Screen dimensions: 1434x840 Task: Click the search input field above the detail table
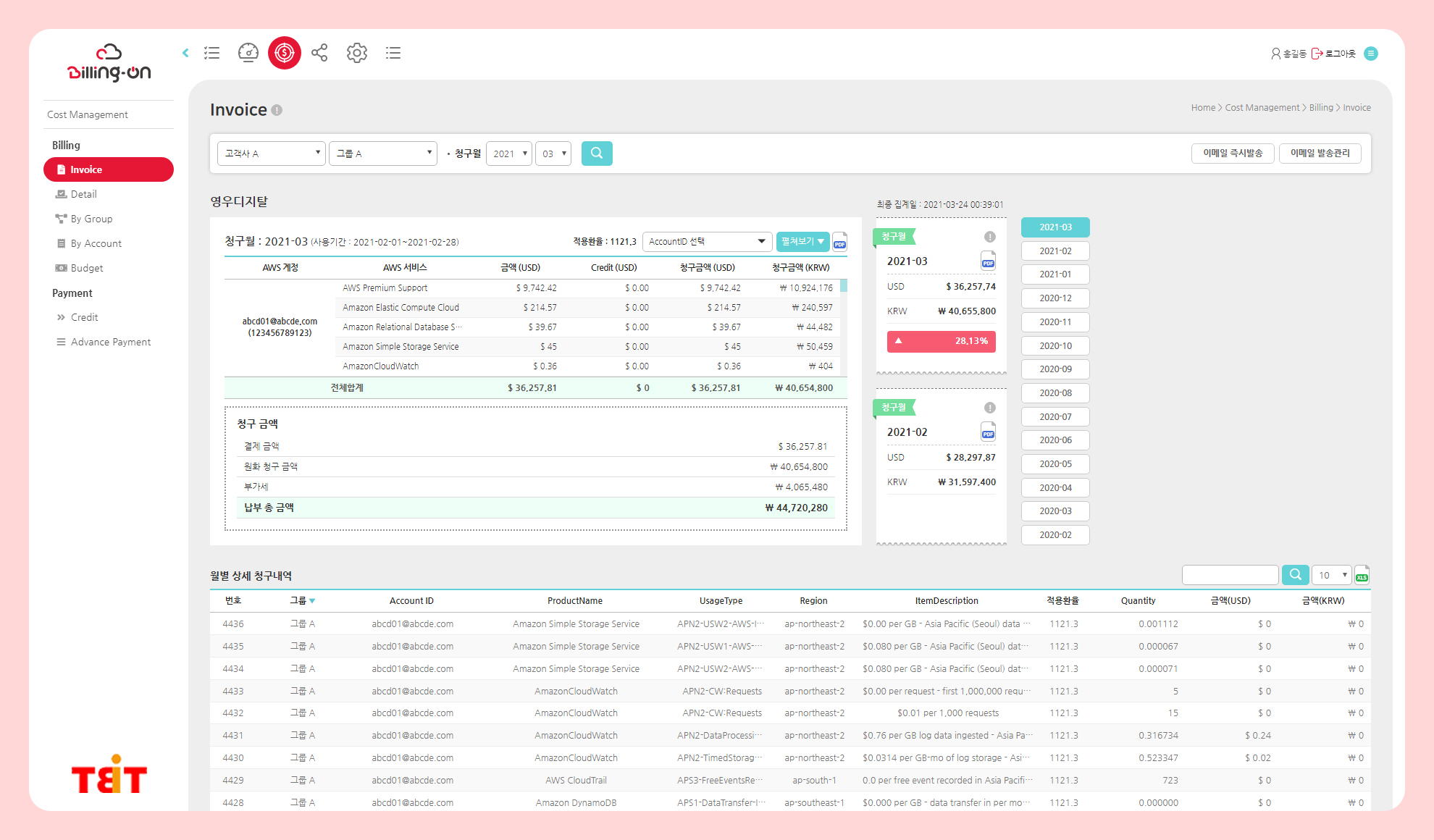coord(1230,574)
